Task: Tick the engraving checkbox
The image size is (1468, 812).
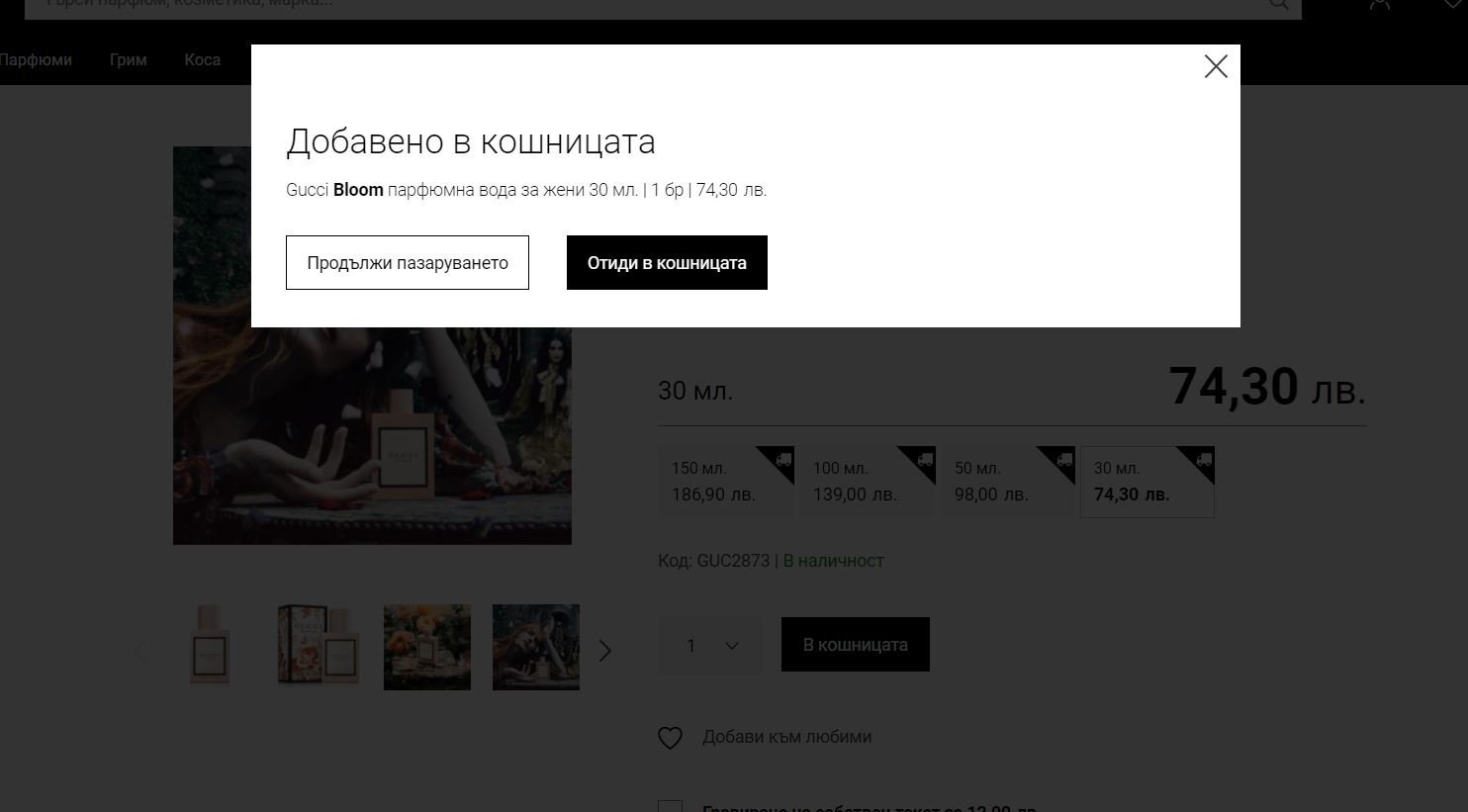Action: point(670,807)
